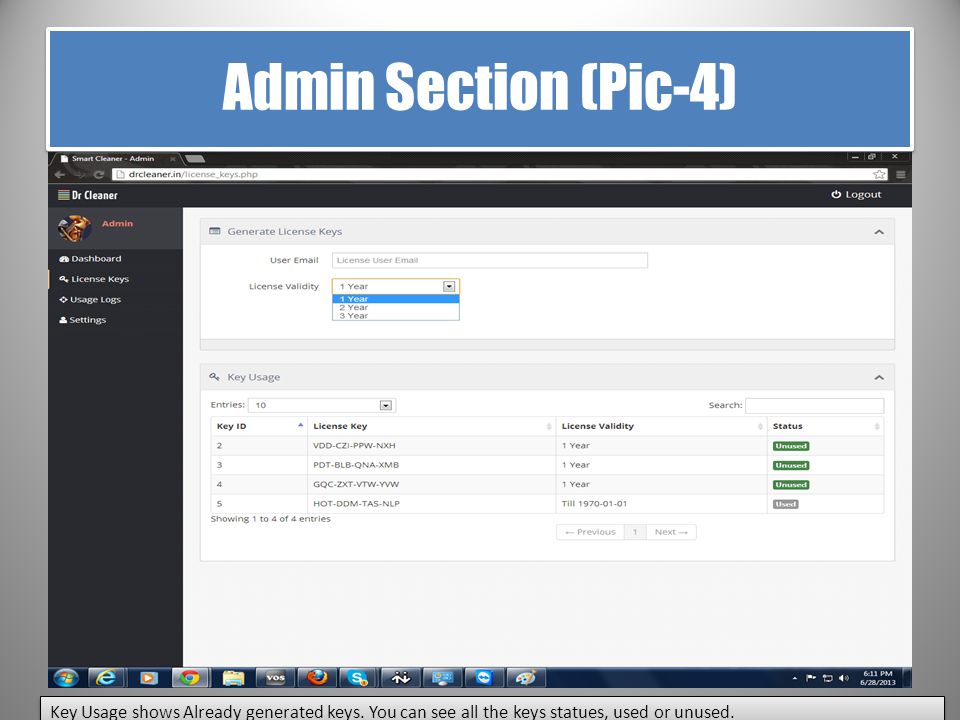Open Chrome from the taskbar
960x720 pixels.
click(190, 678)
